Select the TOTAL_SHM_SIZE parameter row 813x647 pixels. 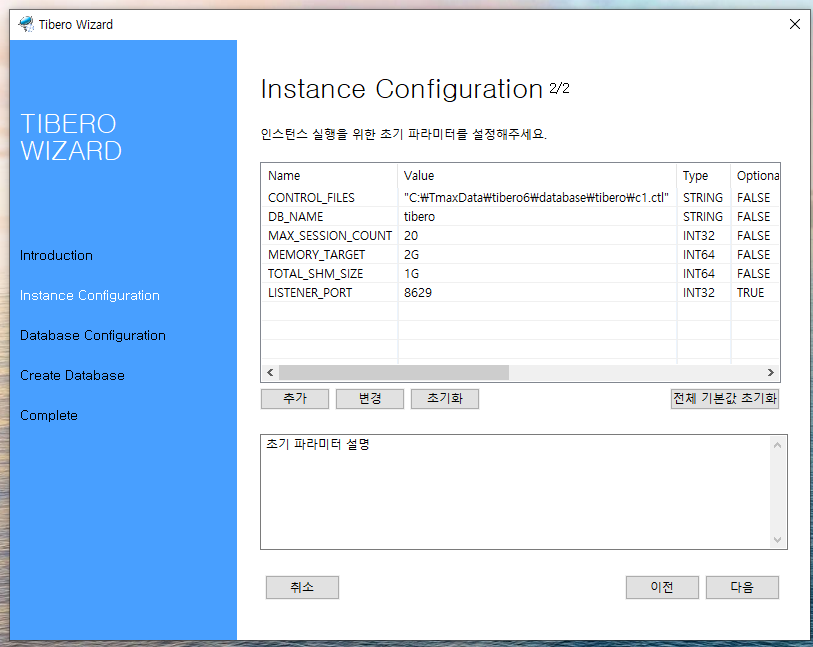point(521,274)
